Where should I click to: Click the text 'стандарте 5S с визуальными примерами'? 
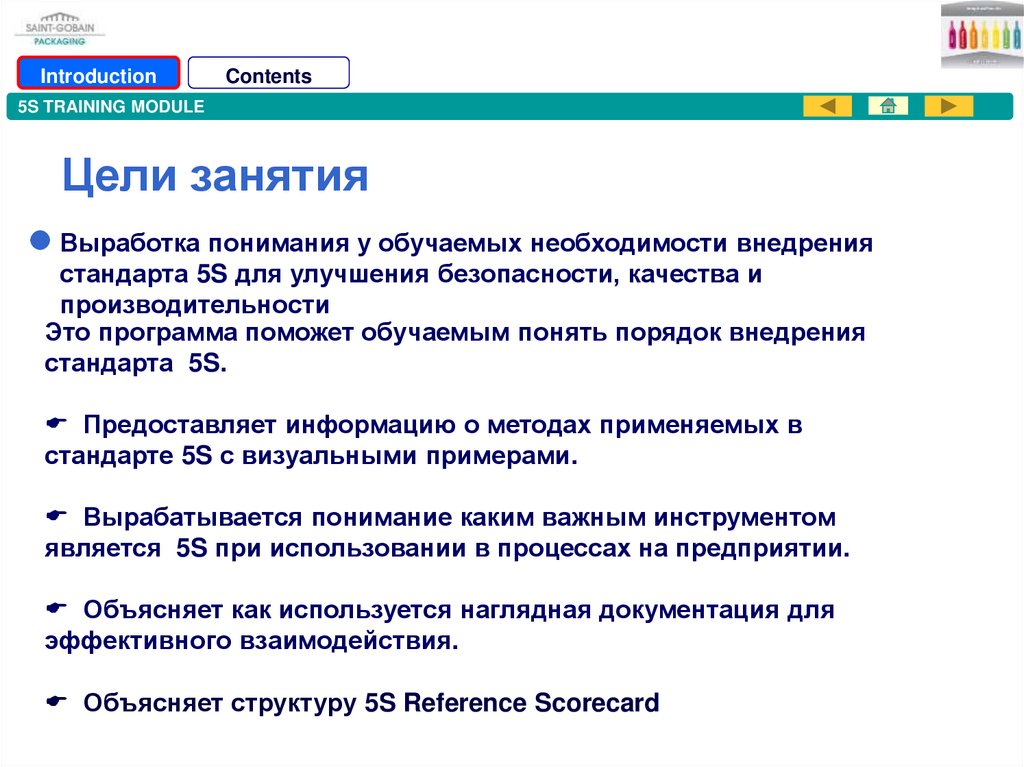tap(311, 456)
